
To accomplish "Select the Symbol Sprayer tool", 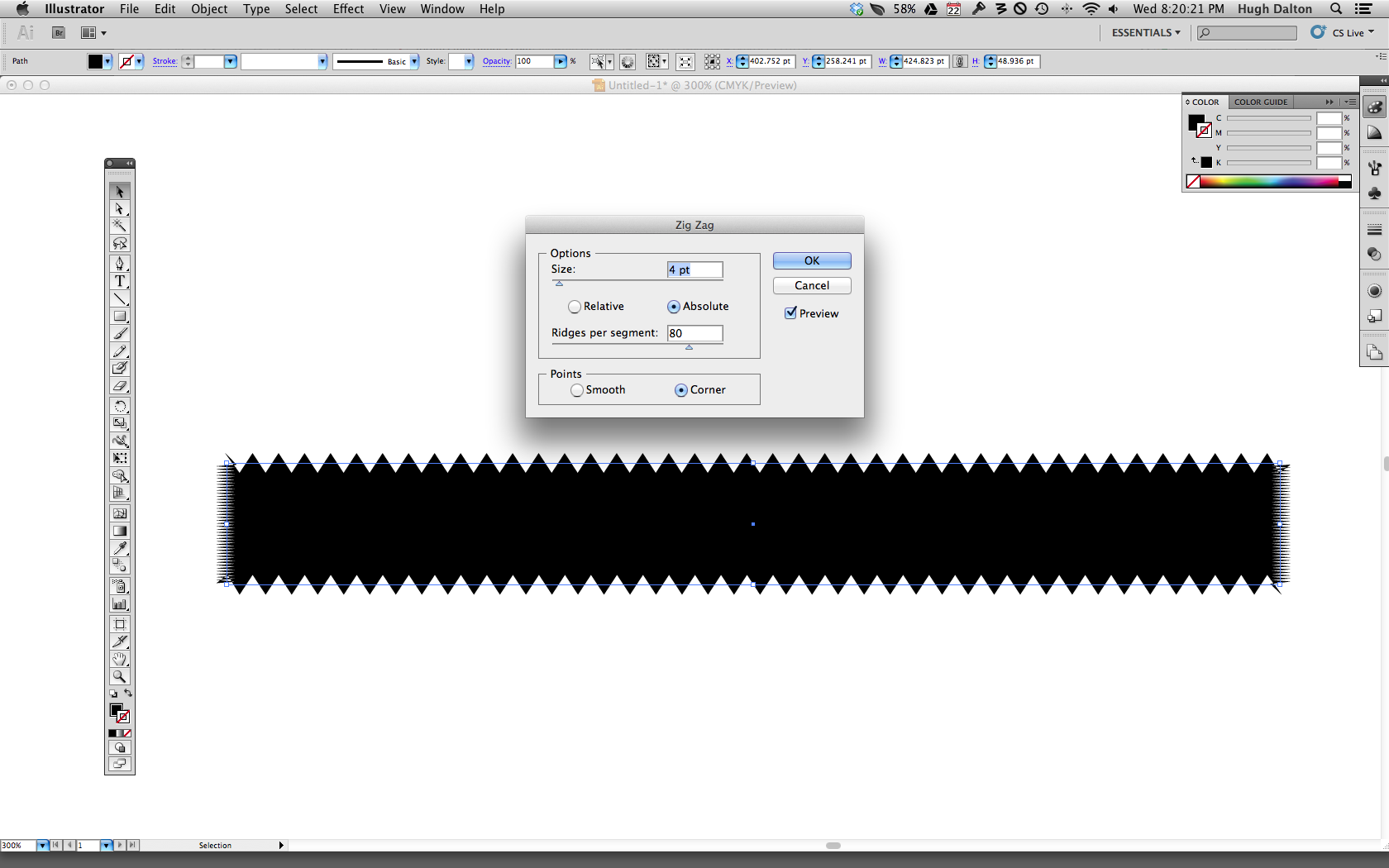I will click(120, 586).
